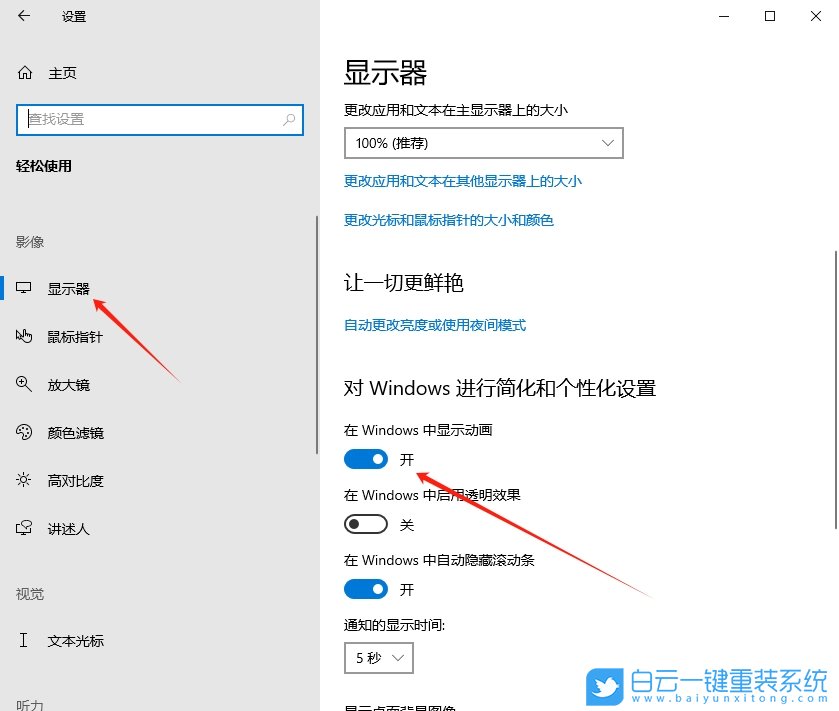Expand the 通知的显示时间 duration dropdown

pos(378,658)
